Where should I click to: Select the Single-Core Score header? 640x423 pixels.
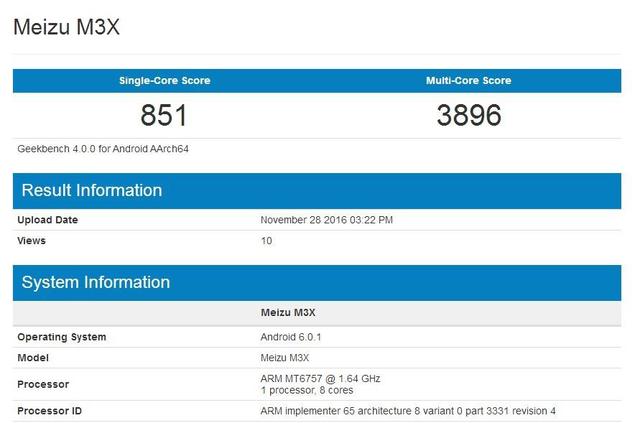[164, 80]
